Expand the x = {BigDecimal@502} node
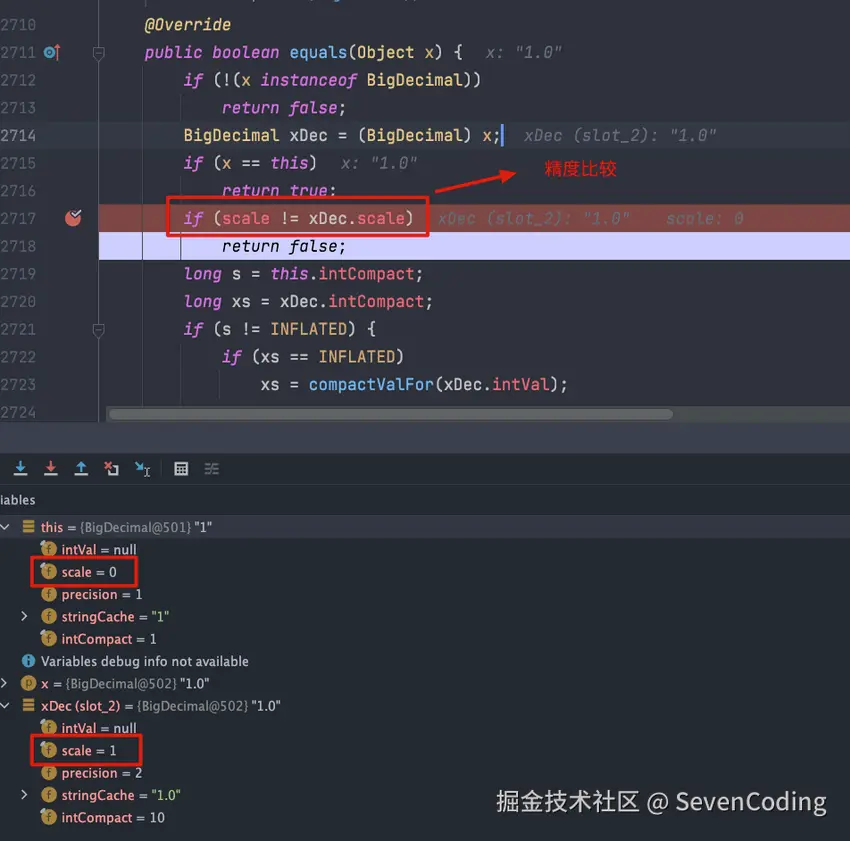Image resolution: width=850 pixels, height=841 pixels. pyautogui.click(x=5, y=683)
